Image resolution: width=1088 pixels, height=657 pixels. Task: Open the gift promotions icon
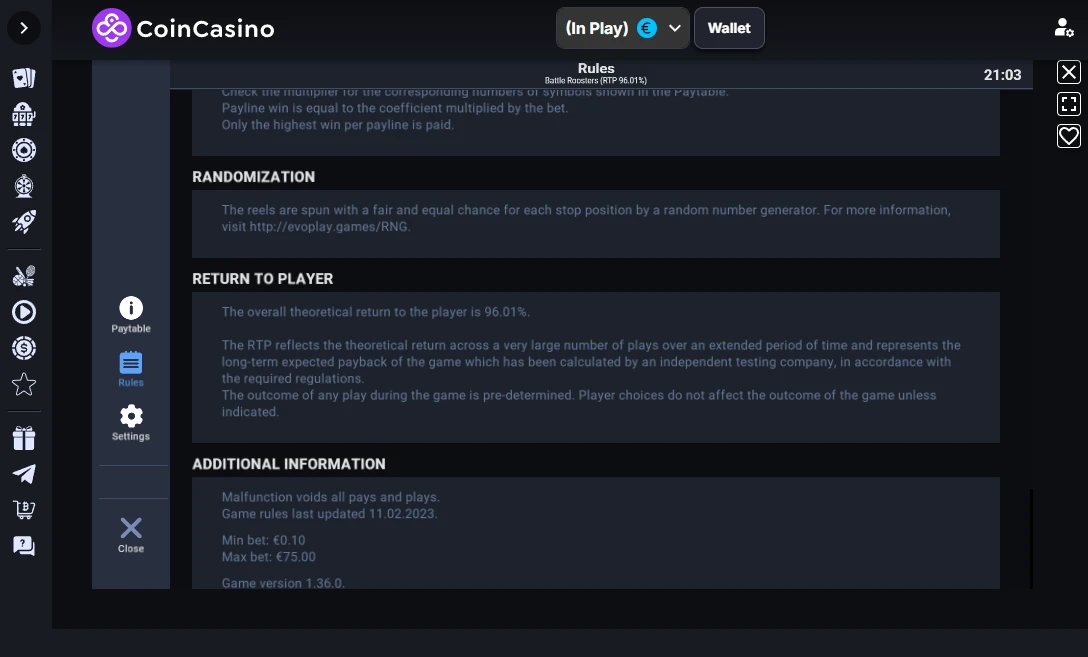[x=24, y=438]
